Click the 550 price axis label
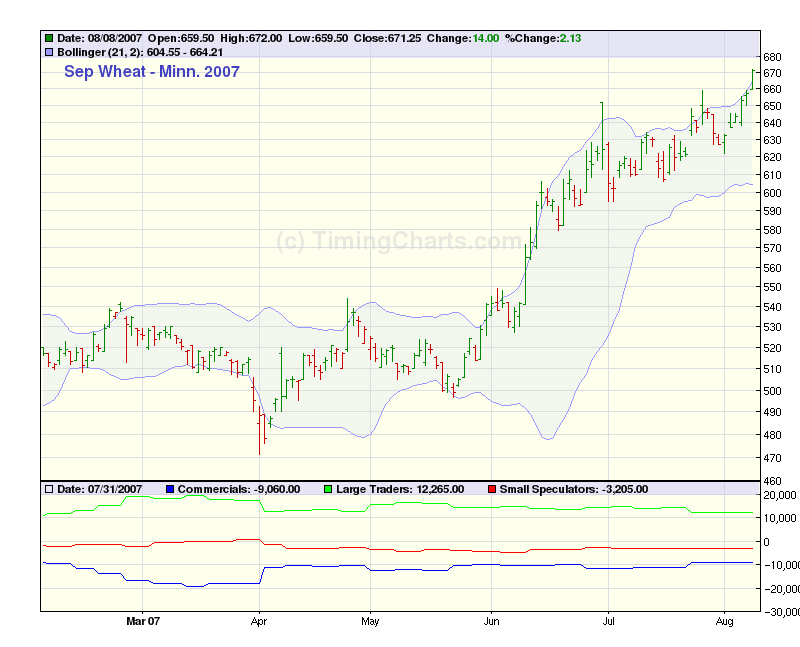Screen dimensions: 800x647 [x=772, y=287]
